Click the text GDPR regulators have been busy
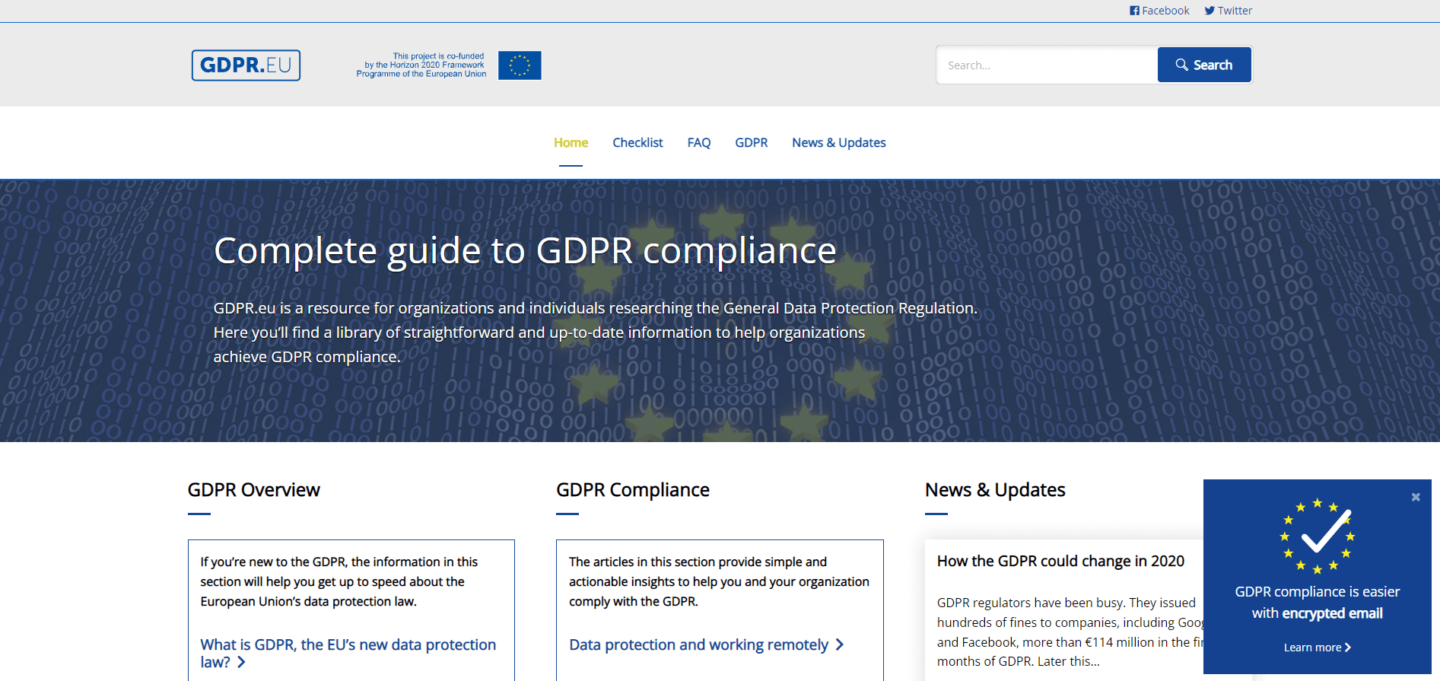Image resolution: width=1440 pixels, height=681 pixels. pos(1070,632)
